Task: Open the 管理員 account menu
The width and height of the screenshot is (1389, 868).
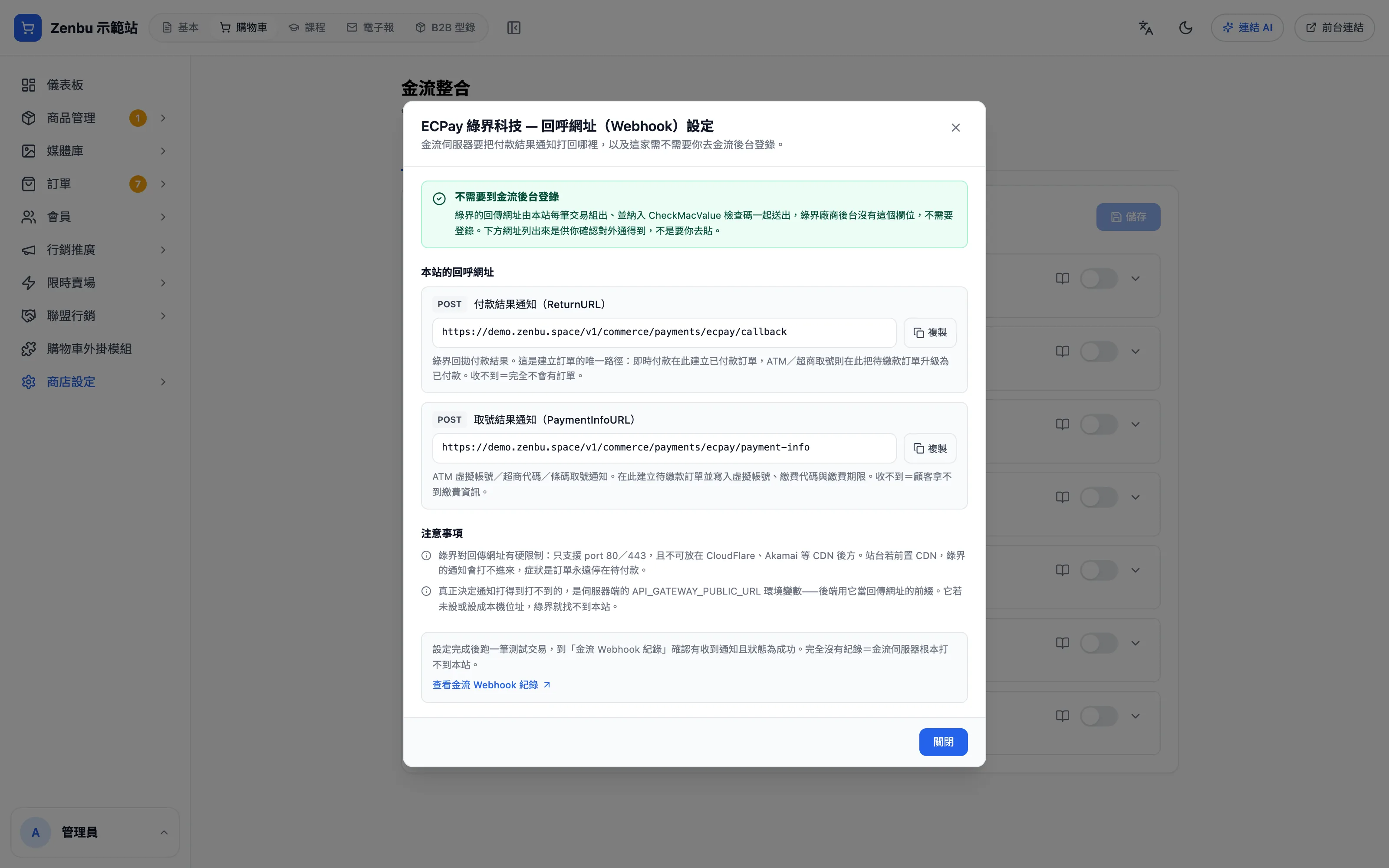Action: point(95,832)
